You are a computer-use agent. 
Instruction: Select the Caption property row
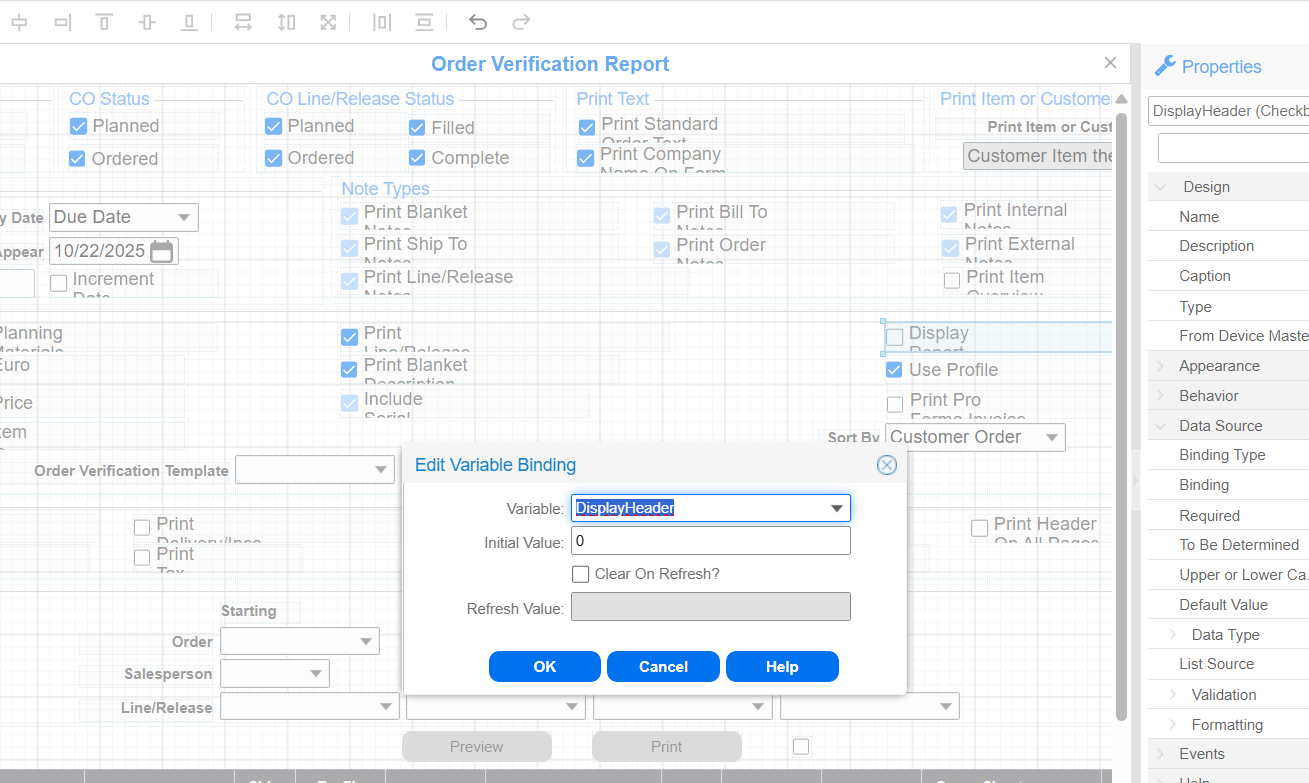point(1229,276)
